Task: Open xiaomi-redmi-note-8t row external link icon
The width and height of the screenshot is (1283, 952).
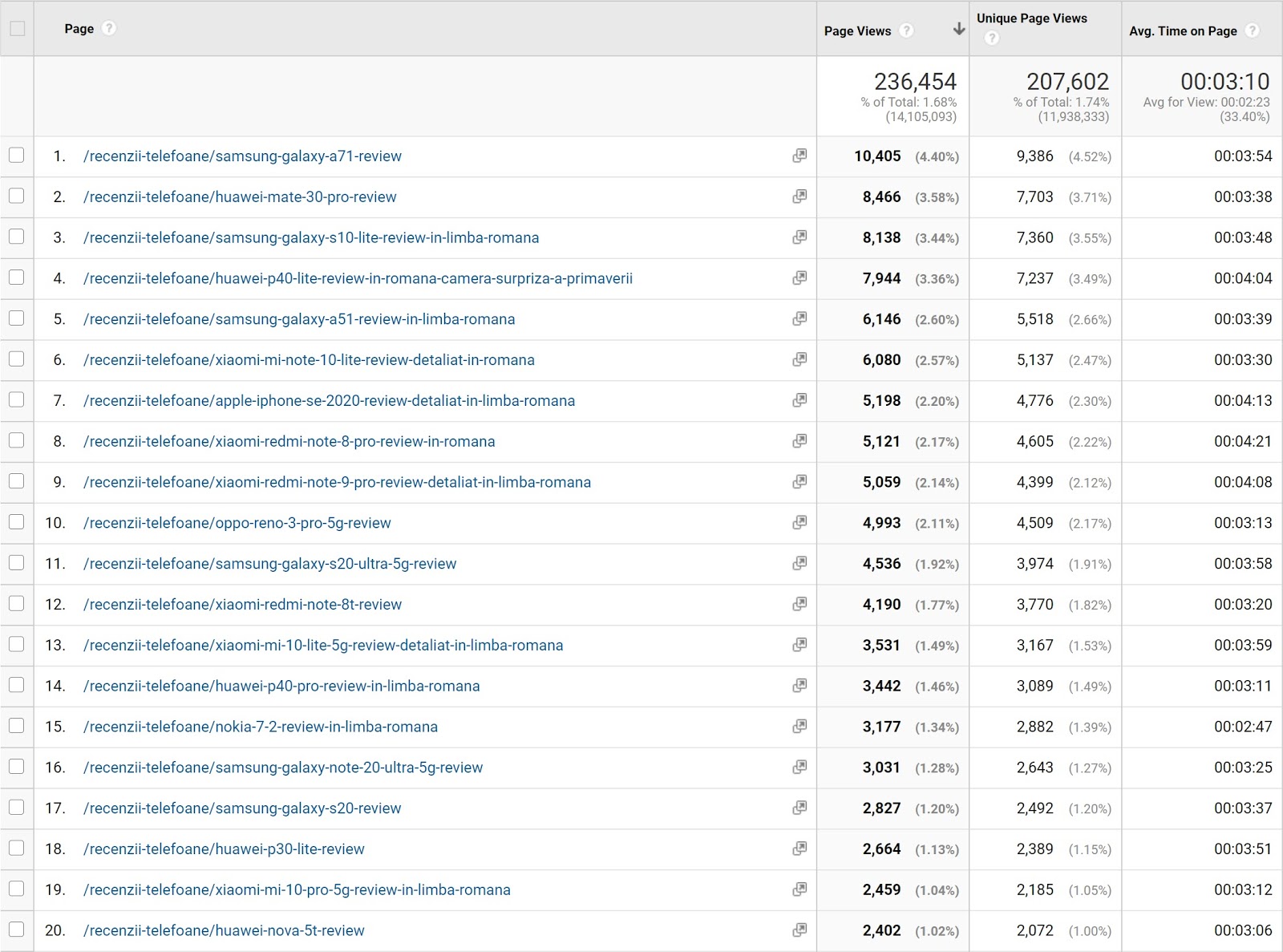Action: (x=799, y=604)
